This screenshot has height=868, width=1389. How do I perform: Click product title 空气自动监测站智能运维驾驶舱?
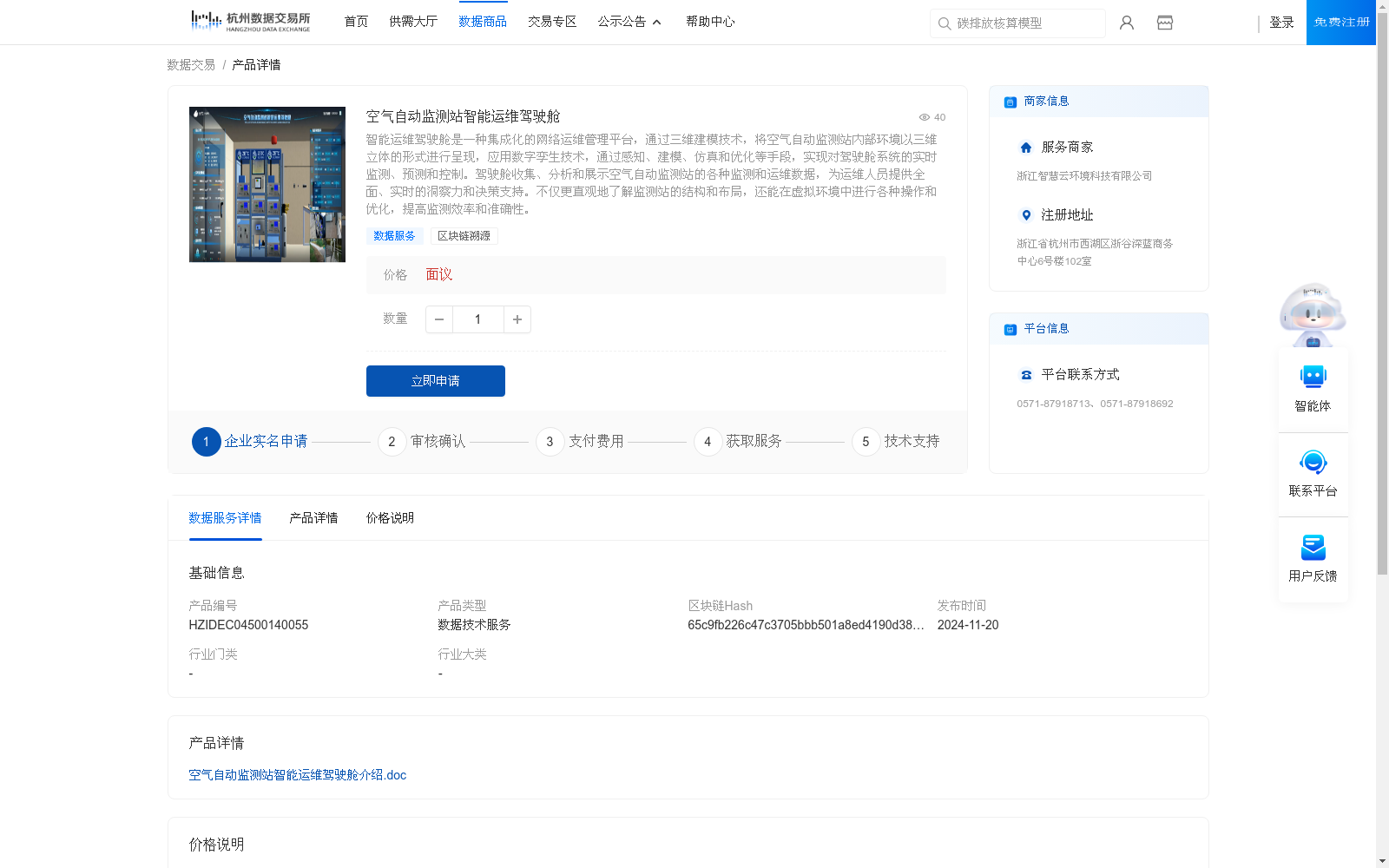[x=463, y=116]
